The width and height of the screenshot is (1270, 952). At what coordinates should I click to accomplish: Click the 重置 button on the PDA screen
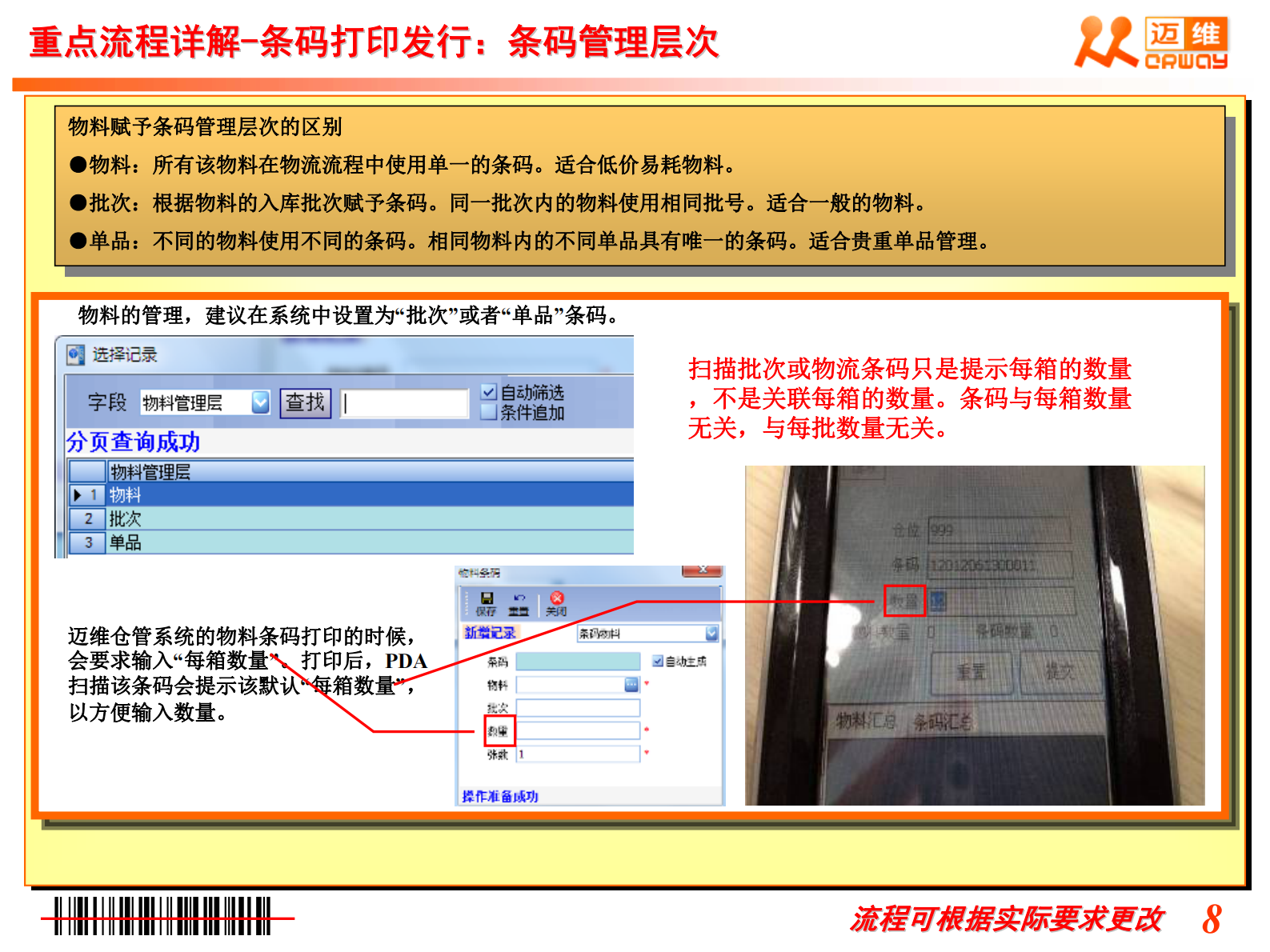972,672
